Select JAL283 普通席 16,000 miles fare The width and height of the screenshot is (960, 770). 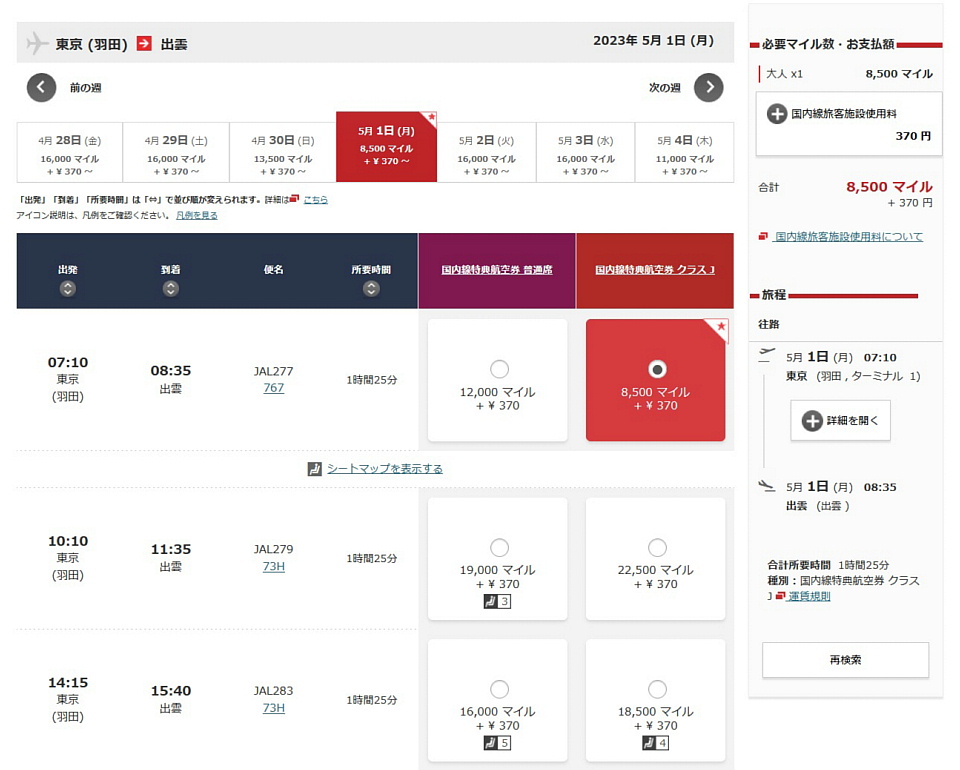tap(499, 689)
